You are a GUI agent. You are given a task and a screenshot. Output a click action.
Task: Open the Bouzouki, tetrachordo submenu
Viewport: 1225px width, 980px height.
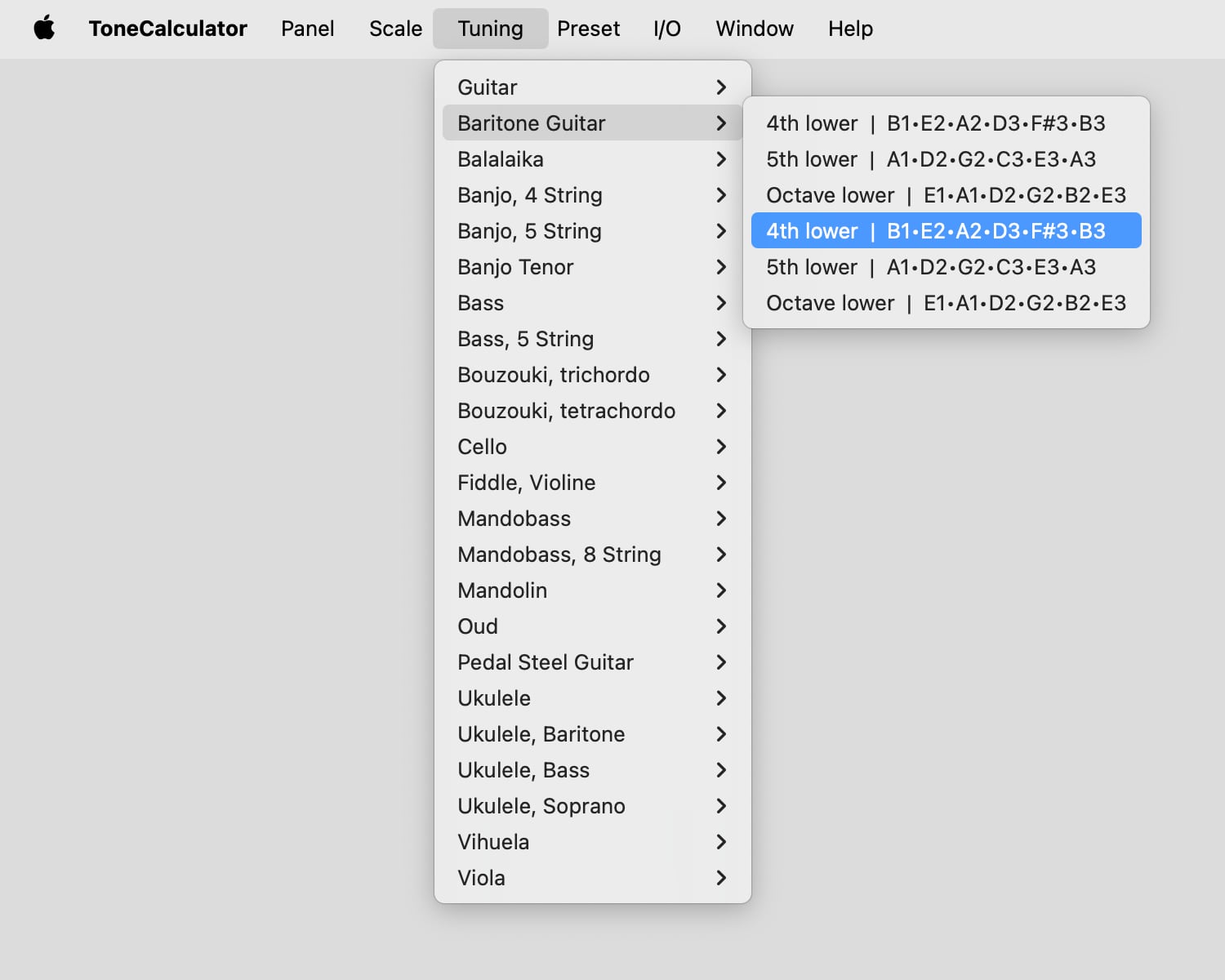pyautogui.click(x=591, y=411)
